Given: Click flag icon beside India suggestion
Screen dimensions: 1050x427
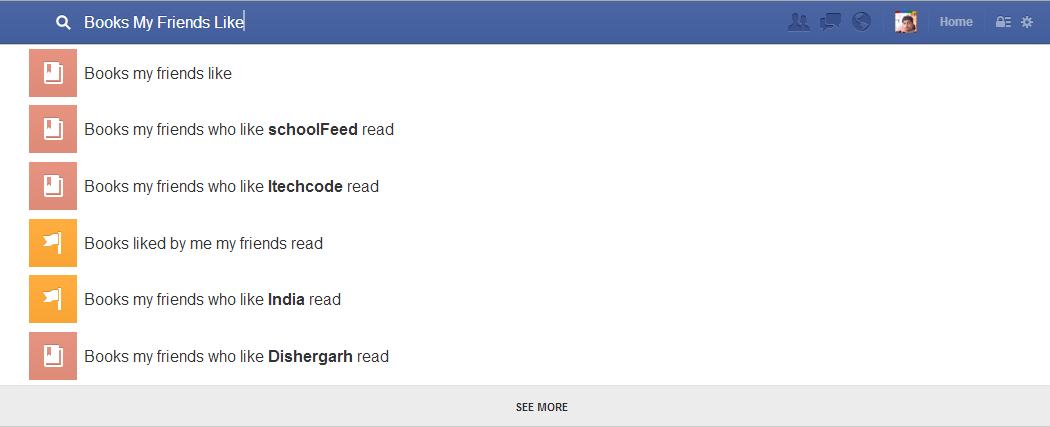Looking at the screenshot, I should pyautogui.click(x=53, y=299).
